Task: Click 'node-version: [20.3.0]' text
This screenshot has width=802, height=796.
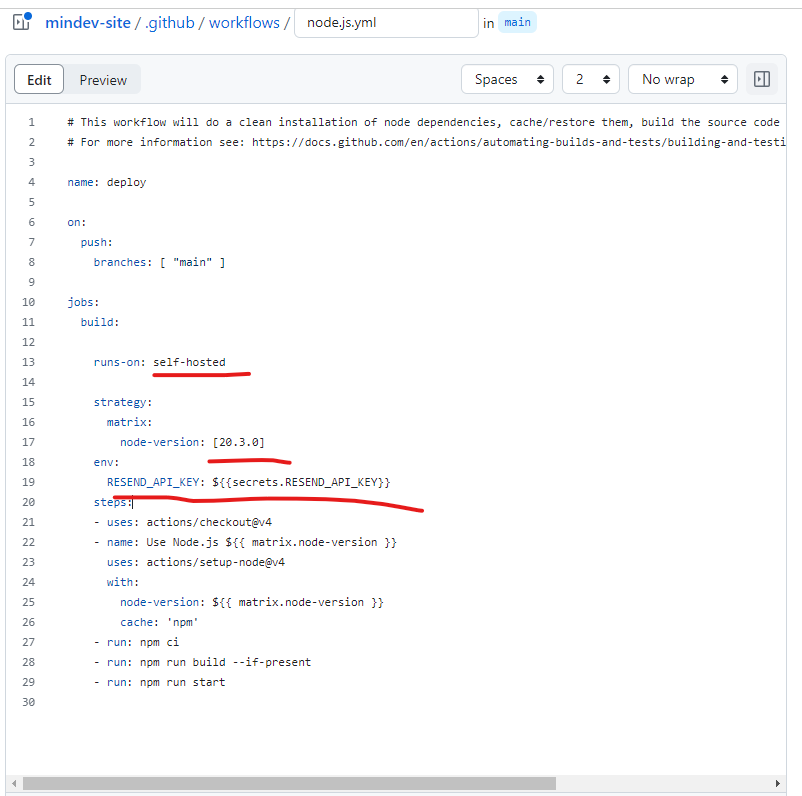Action: click(x=192, y=442)
